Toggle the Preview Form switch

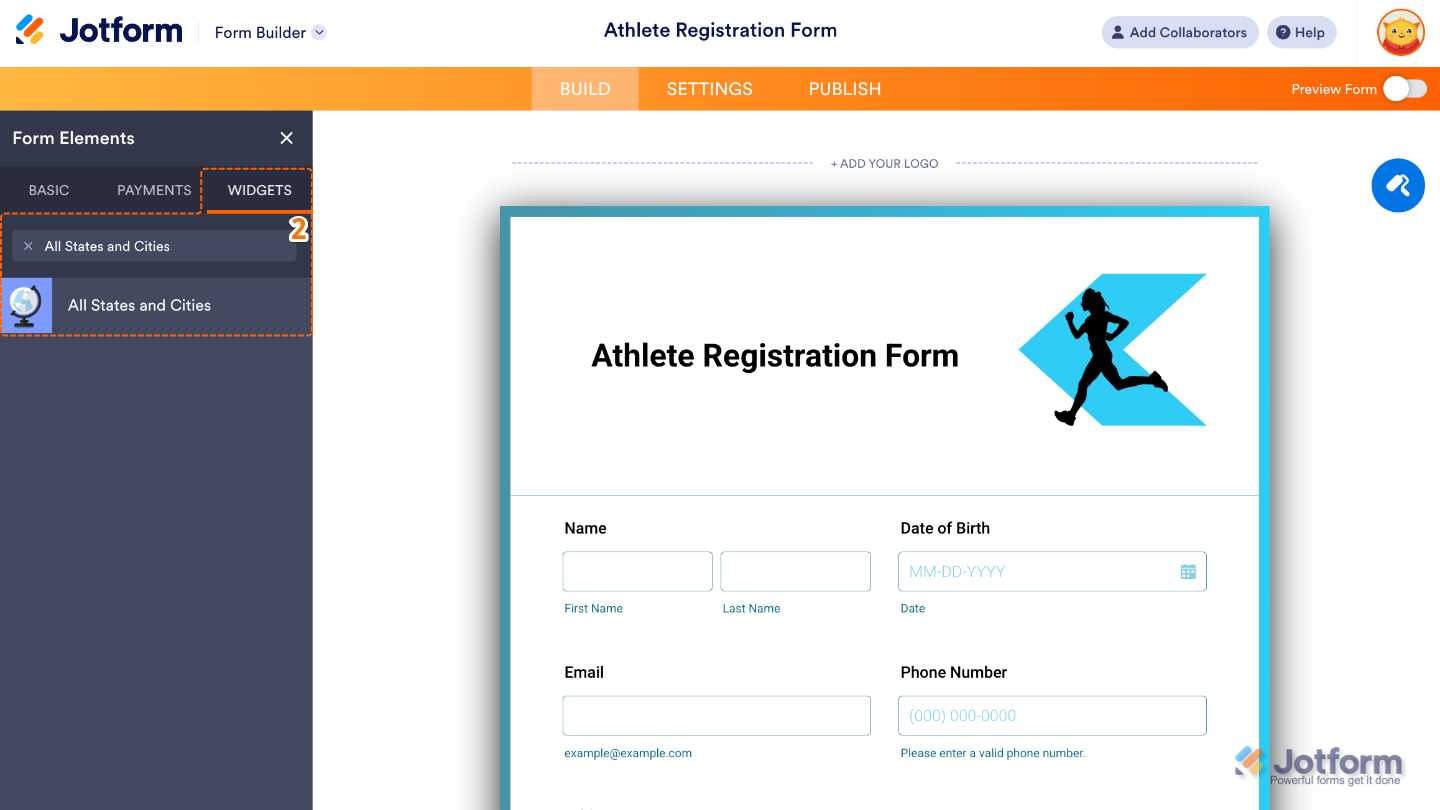click(x=1404, y=88)
